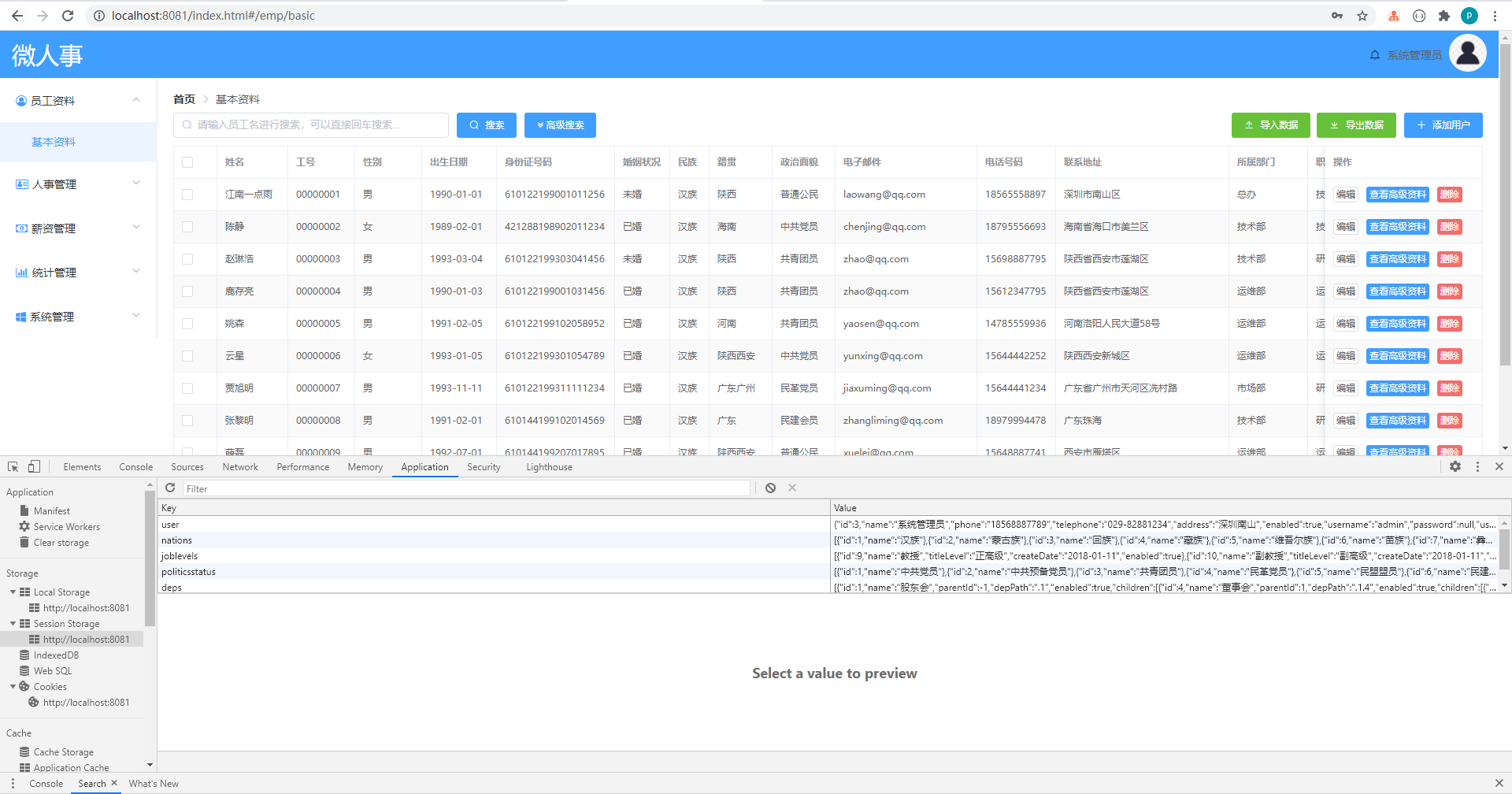This screenshot has height=794, width=1512.
Task: Check the row checkbox for 陈静
Action: (187, 226)
